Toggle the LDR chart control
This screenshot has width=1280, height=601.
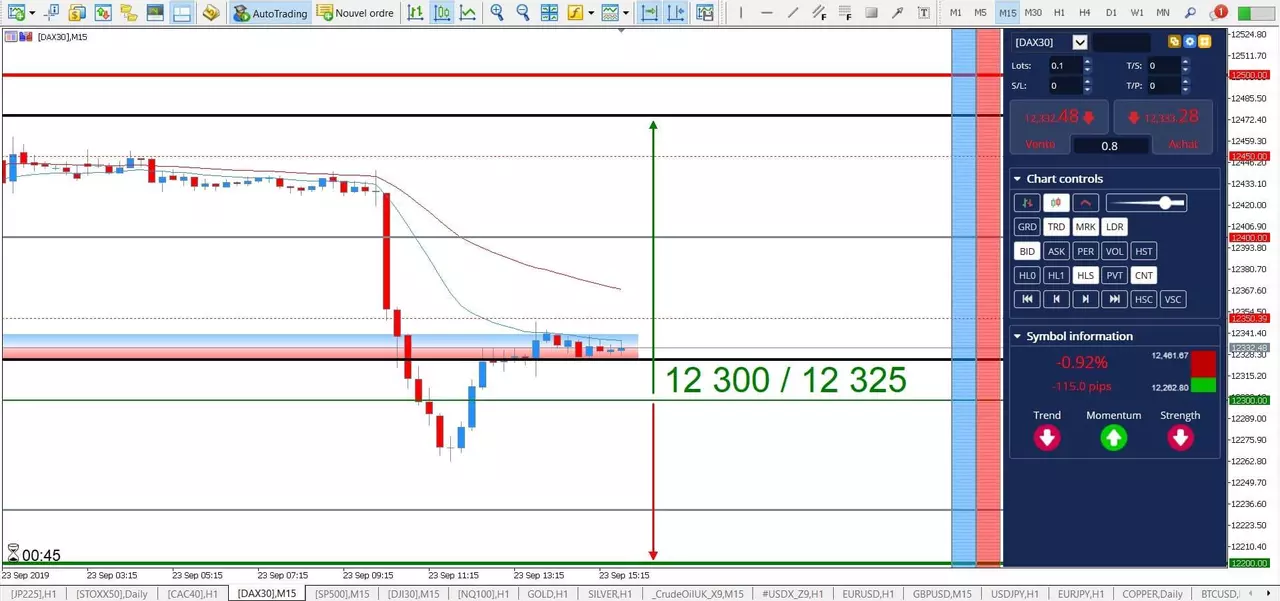click(x=1115, y=227)
